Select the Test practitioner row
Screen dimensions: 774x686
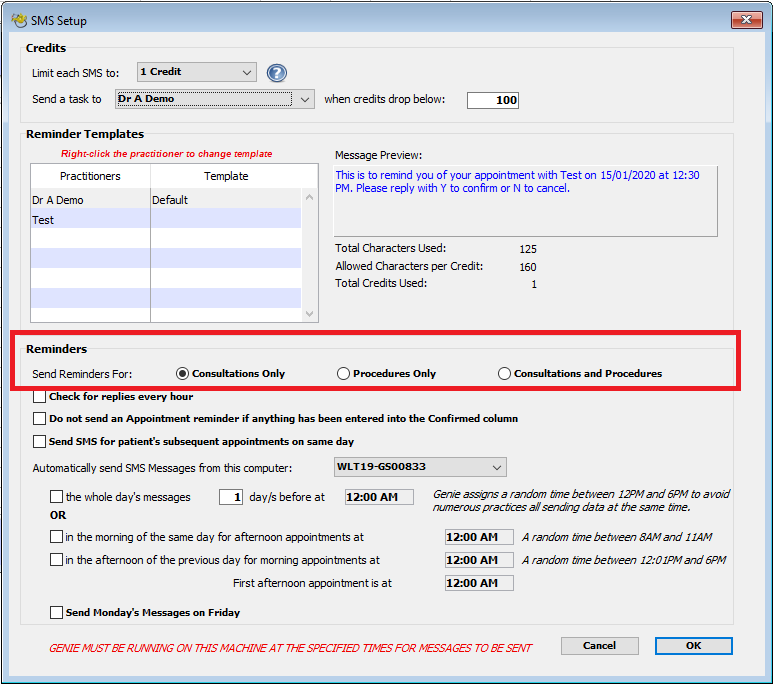[90, 220]
